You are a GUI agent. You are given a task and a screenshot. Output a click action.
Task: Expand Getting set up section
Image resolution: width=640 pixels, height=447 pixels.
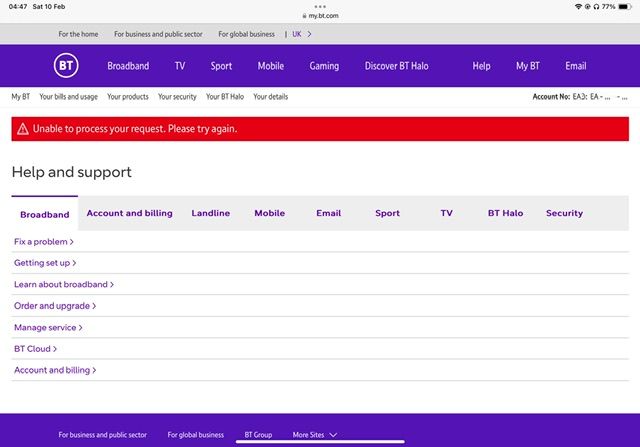[45, 263]
